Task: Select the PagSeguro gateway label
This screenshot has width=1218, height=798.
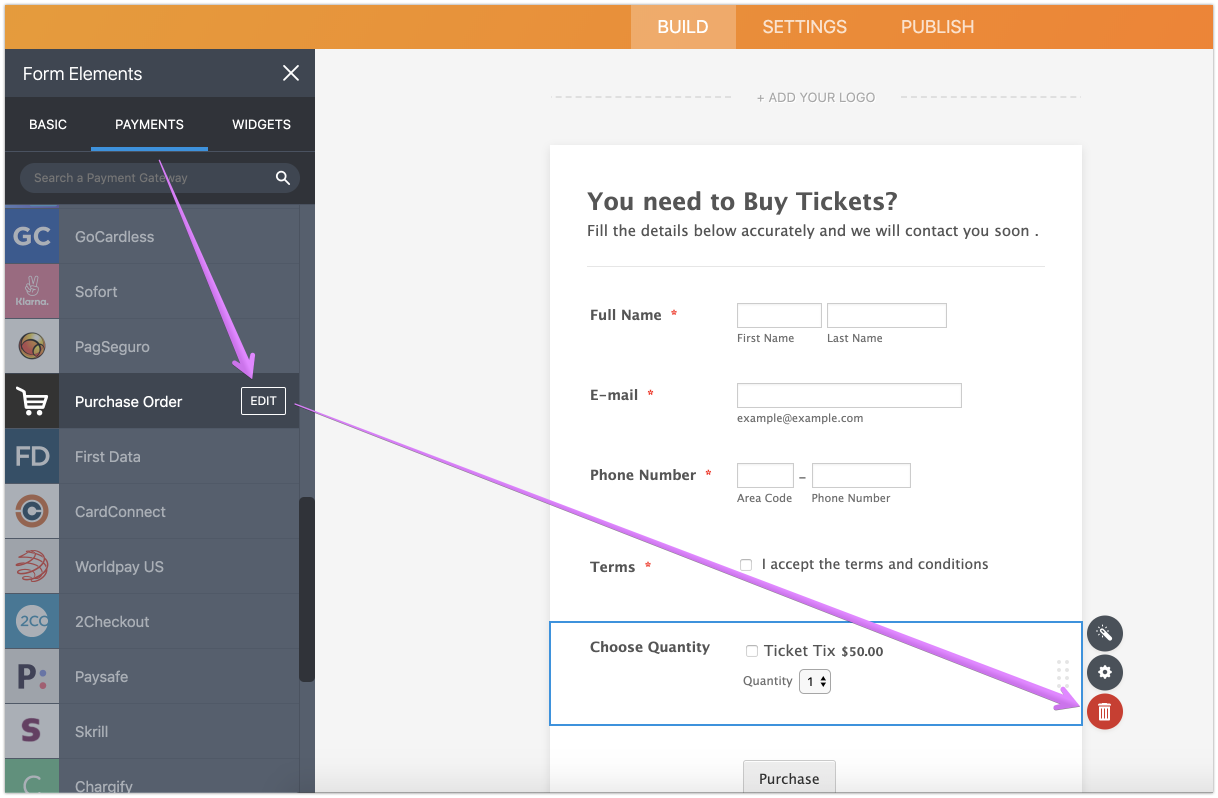Action: (112, 347)
